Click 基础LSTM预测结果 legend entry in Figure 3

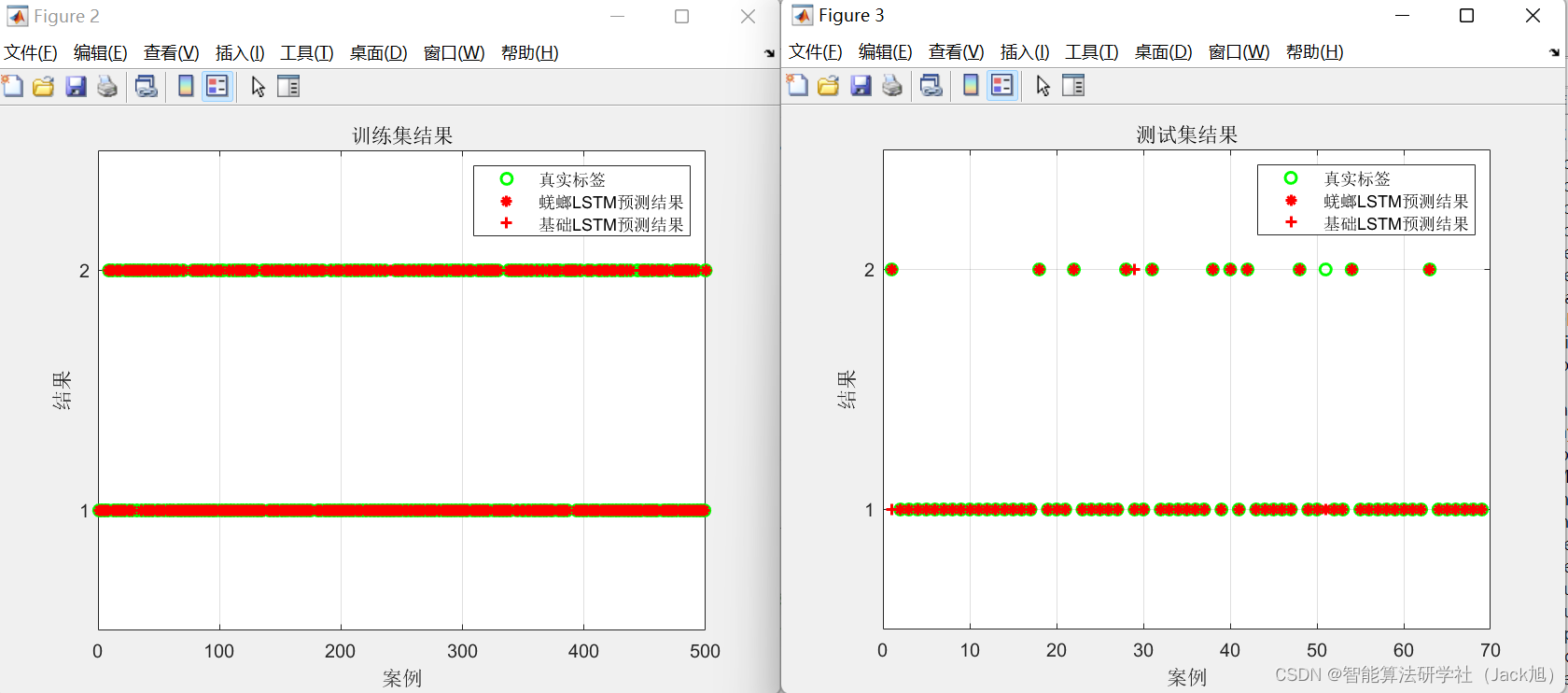pyautogui.click(x=1396, y=223)
